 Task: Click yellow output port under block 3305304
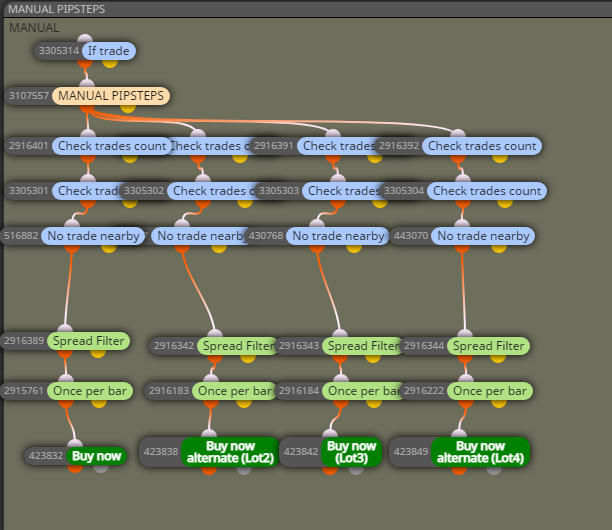pyautogui.click(x=505, y=203)
